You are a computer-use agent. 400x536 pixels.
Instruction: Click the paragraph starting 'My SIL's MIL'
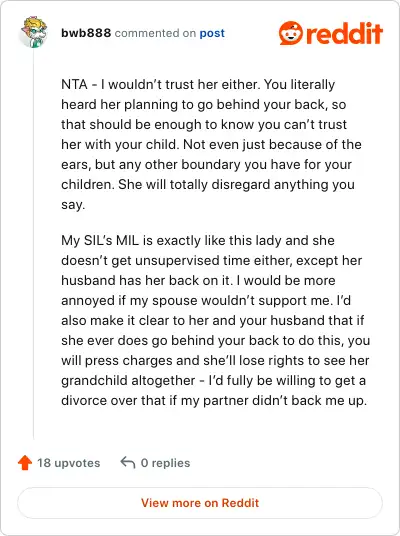pos(215,320)
